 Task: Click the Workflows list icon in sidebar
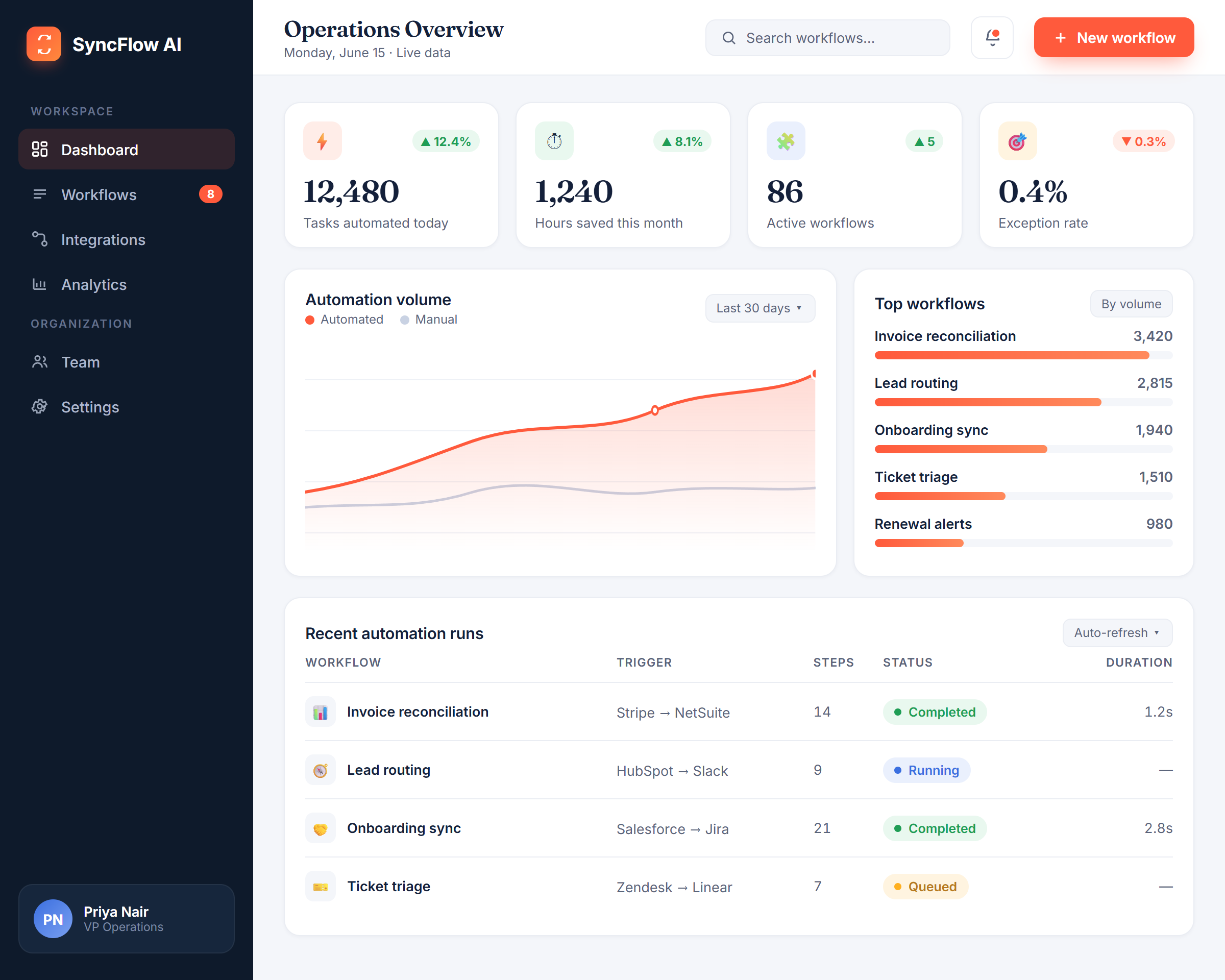[x=39, y=194]
